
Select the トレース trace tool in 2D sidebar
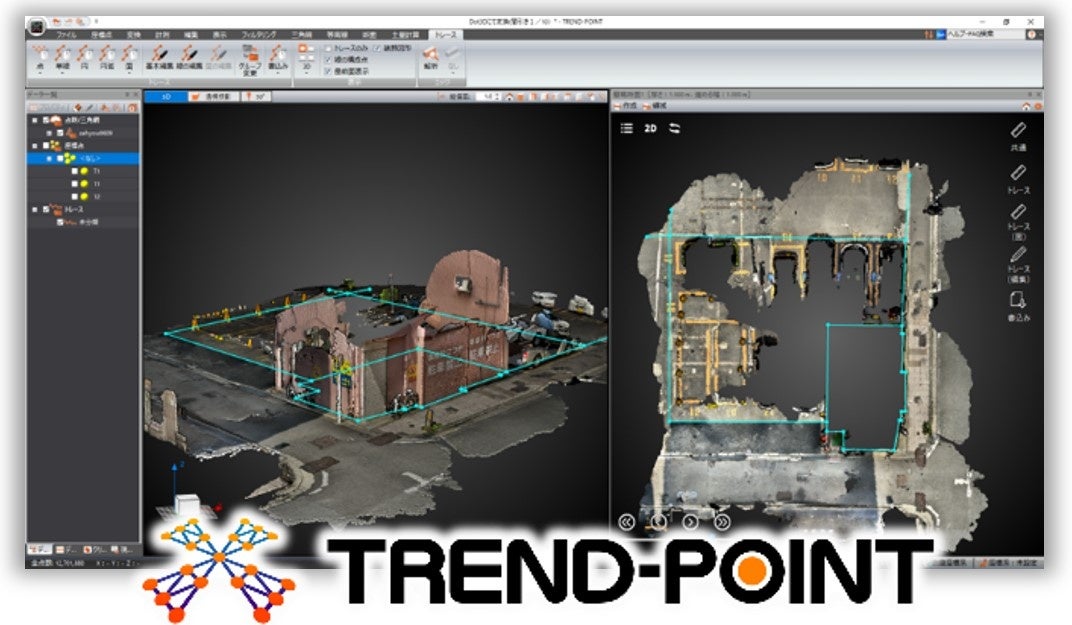tap(1018, 179)
